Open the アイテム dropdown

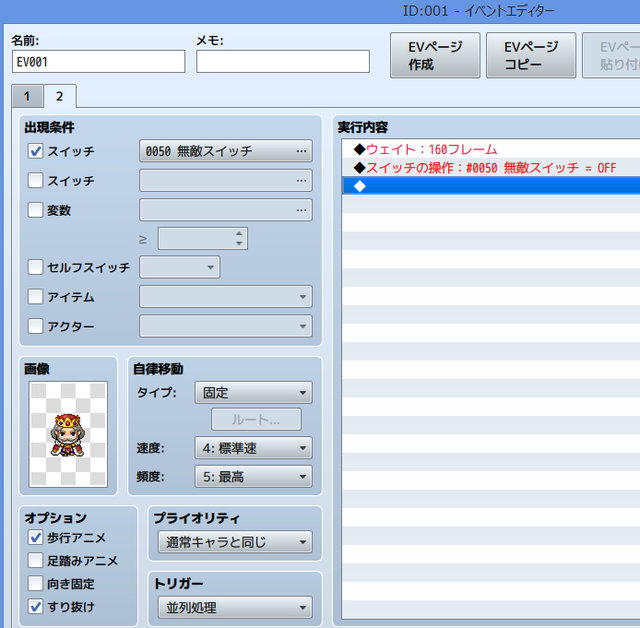pos(226,297)
